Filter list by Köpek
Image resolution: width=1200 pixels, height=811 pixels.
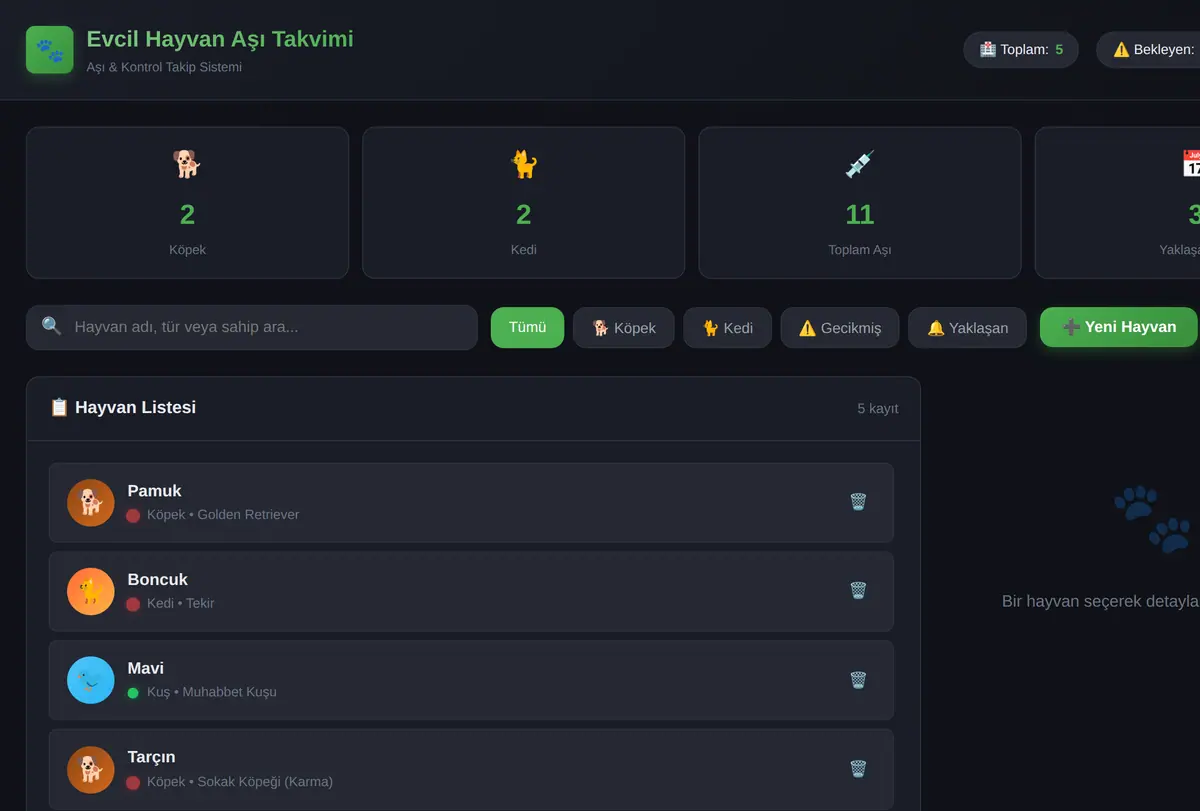click(624, 328)
